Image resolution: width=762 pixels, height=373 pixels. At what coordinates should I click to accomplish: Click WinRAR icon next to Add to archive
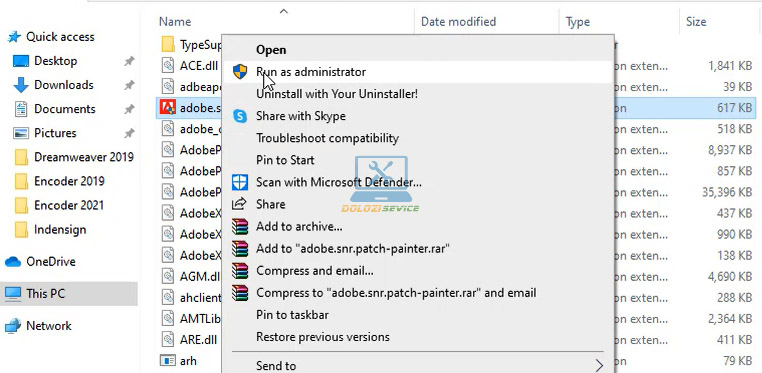240,226
